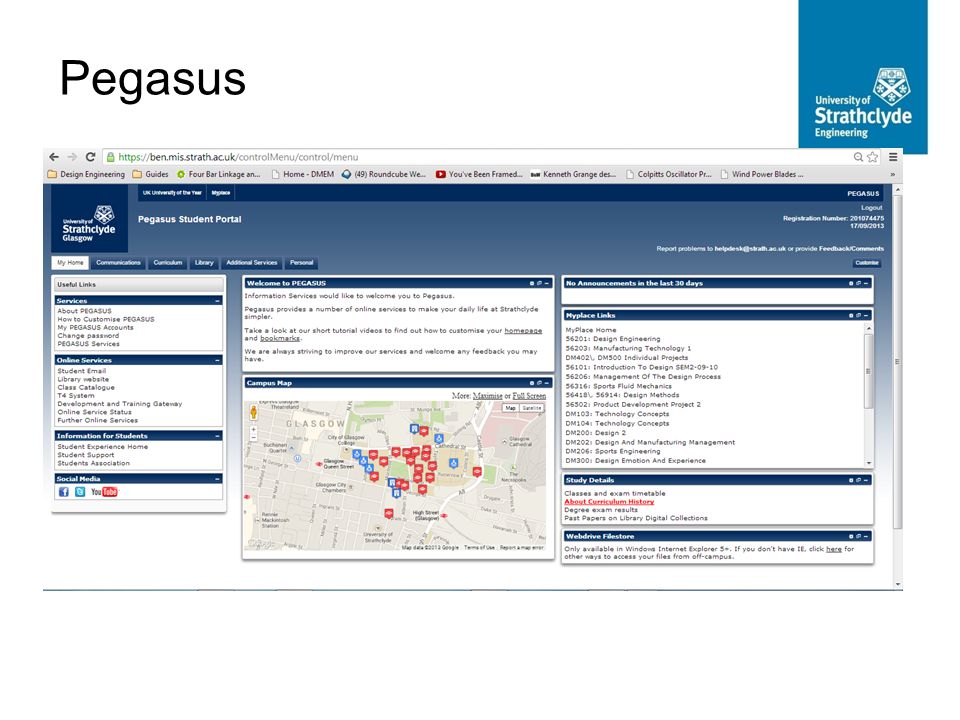The image size is (960, 720).
Task: Click settings icon on Campus Map panel
Action: click(531, 383)
